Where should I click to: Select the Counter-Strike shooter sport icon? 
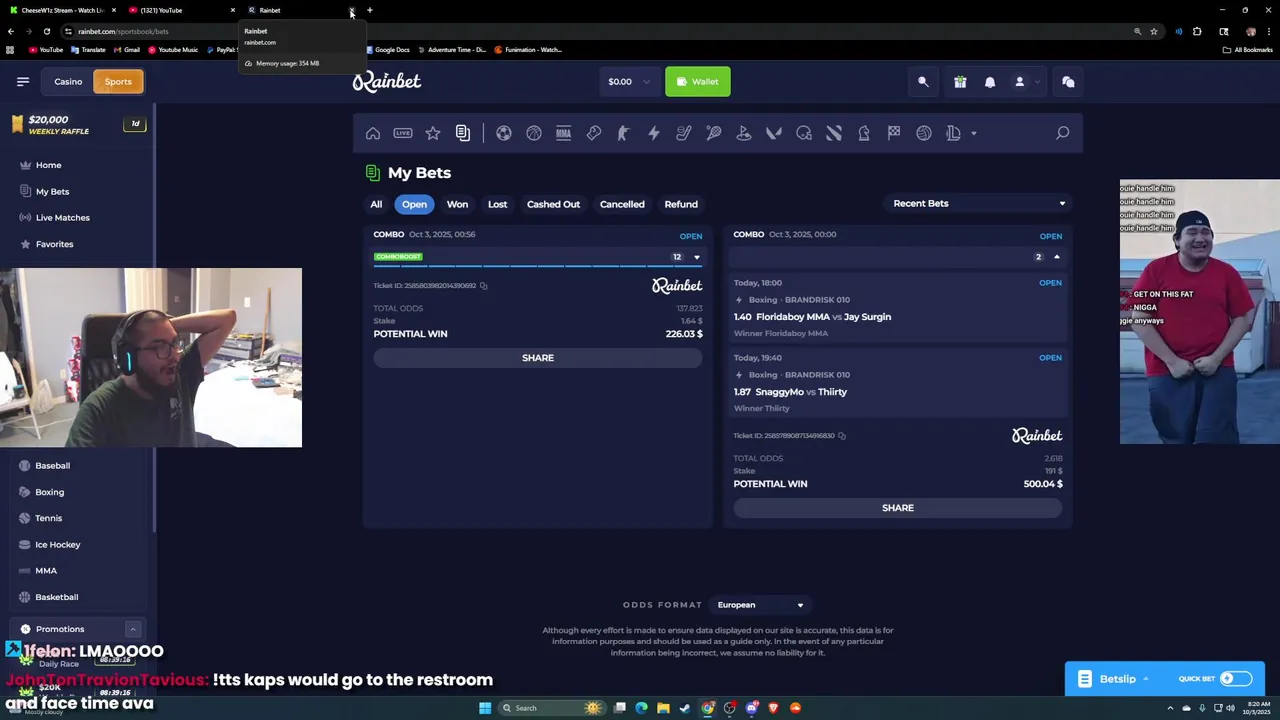[x=624, y=133]
